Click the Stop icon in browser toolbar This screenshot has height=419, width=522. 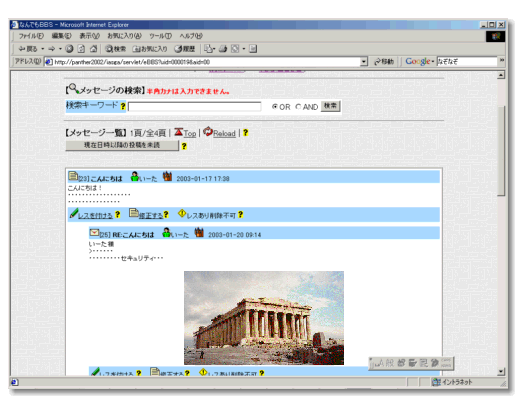tap(69, 49)
